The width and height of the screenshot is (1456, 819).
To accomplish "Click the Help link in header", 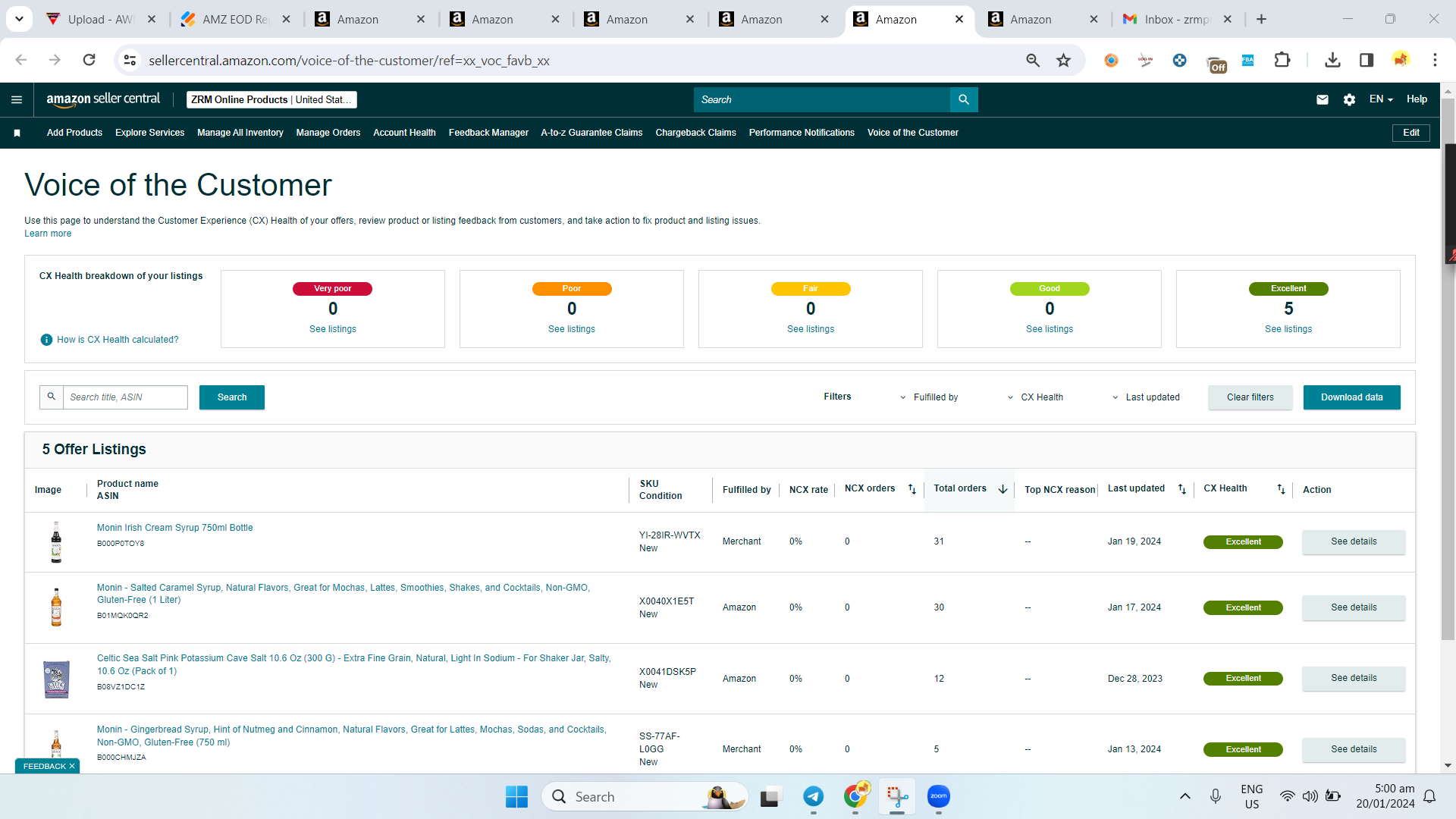I will (1417, 99).
